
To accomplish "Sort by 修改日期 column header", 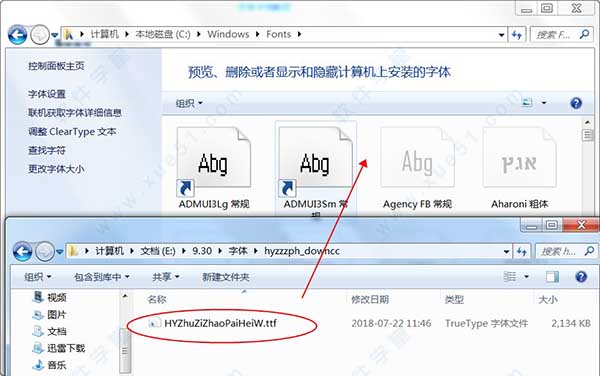I will pyautogui.click(x=370, y=299).
